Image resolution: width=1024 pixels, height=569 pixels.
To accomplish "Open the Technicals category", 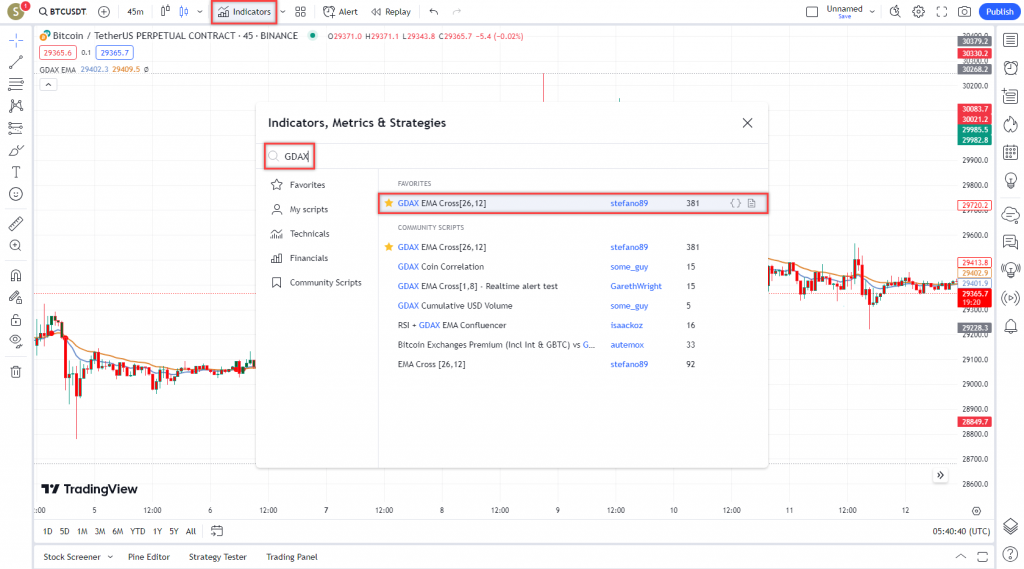I will coord(310,234).
